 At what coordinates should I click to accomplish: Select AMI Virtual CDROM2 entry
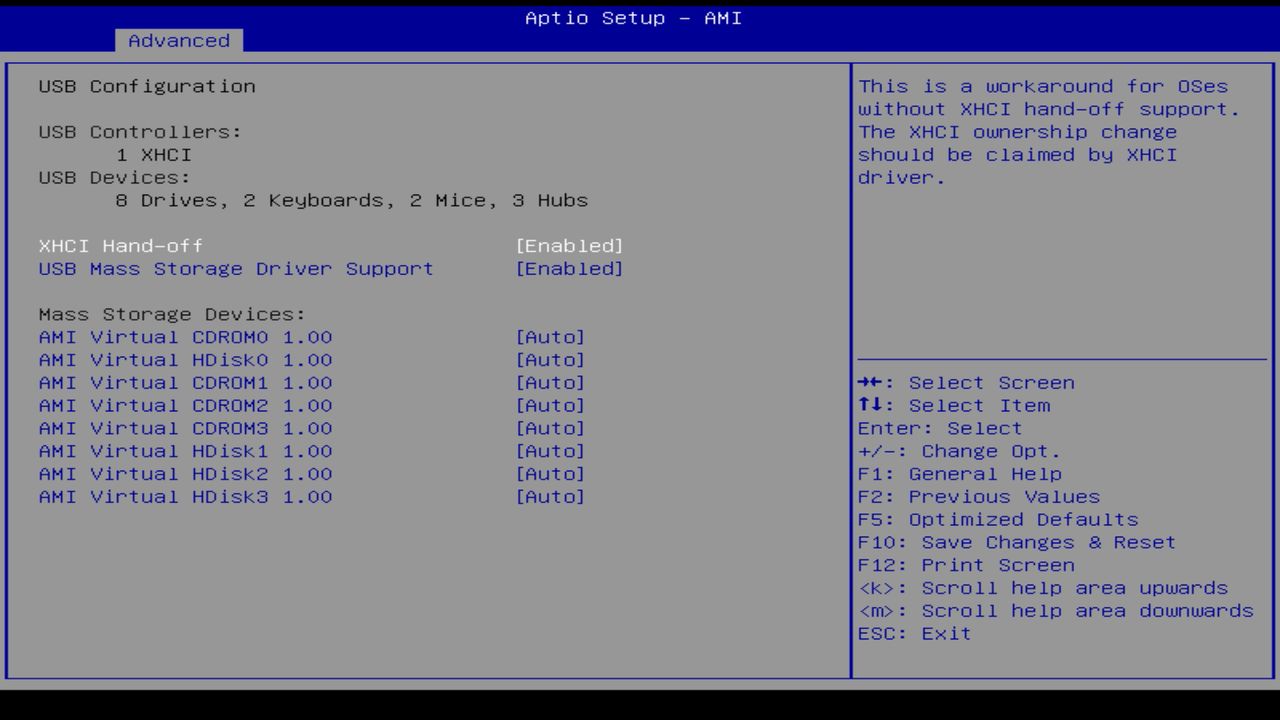[185, 405]
